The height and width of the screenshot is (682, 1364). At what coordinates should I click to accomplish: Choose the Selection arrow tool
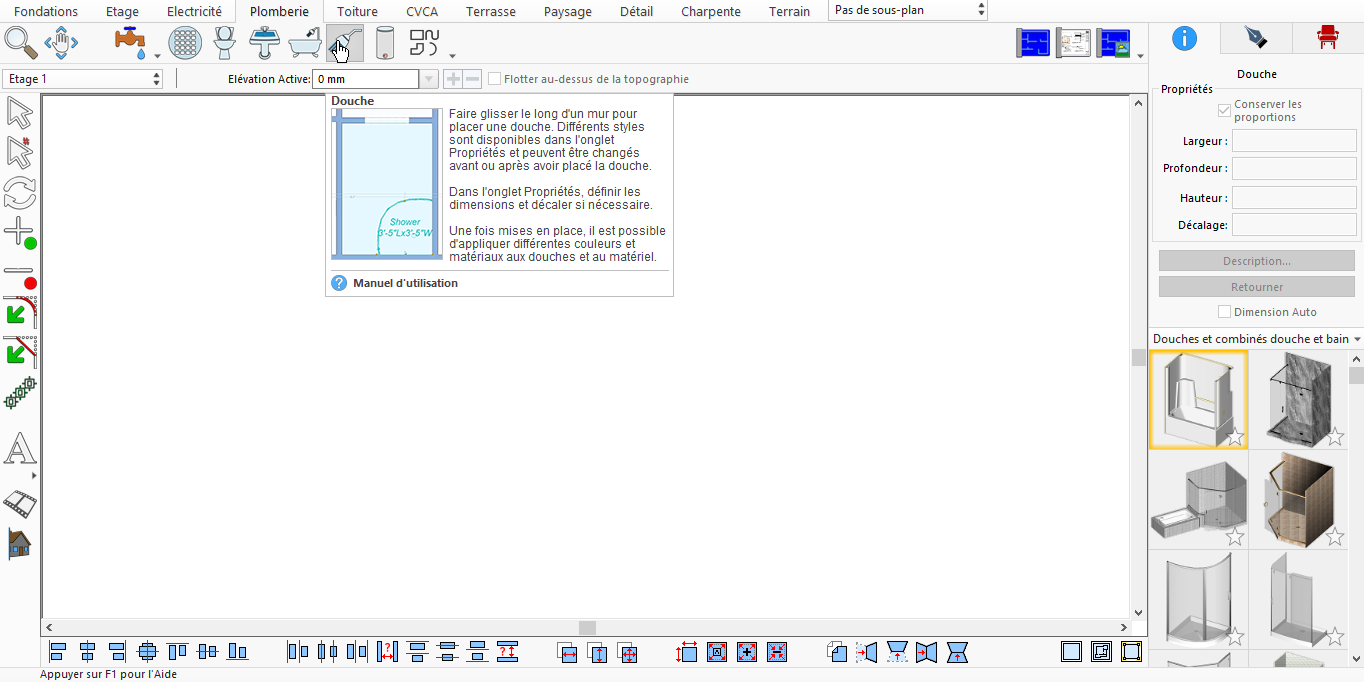coord(20,112)
